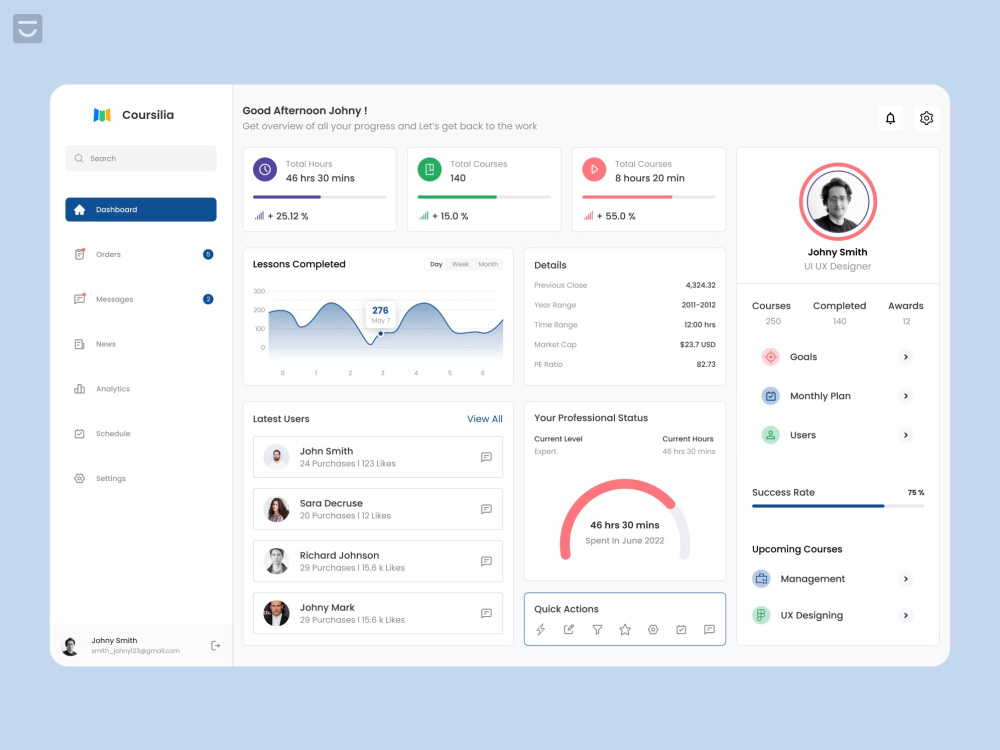Viewport: 1000px width, 750px height.
Task: Click the Coursilia logo icon
Action: tap(102, 115)
